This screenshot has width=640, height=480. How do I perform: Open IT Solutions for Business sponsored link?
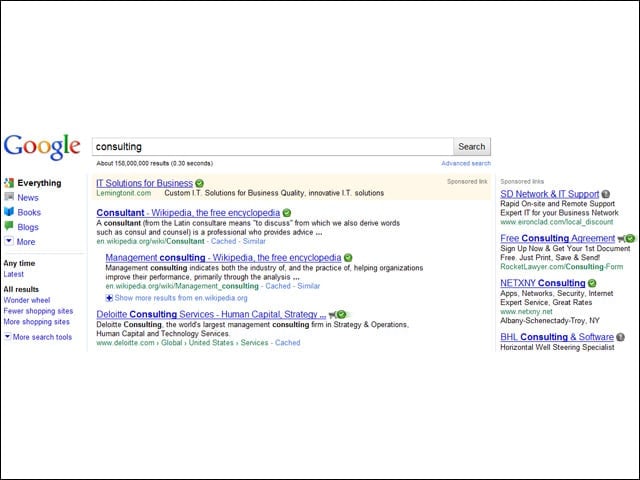click(x=144, y=183)
